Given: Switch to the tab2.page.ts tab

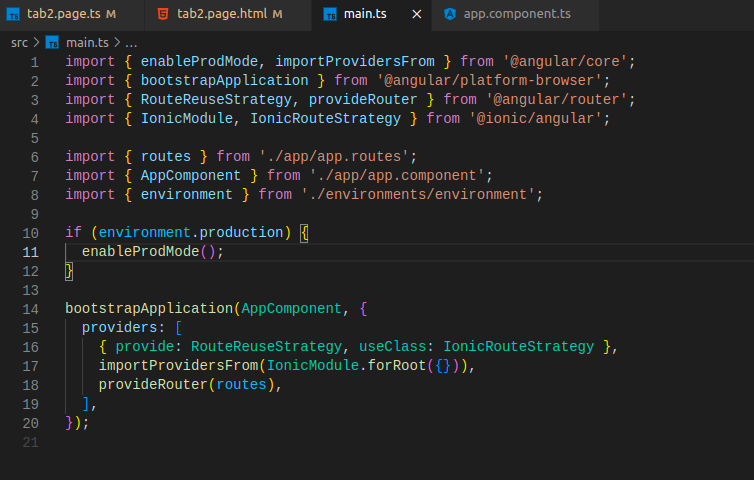Looking at the screenshot, I should tap(65, 14).
